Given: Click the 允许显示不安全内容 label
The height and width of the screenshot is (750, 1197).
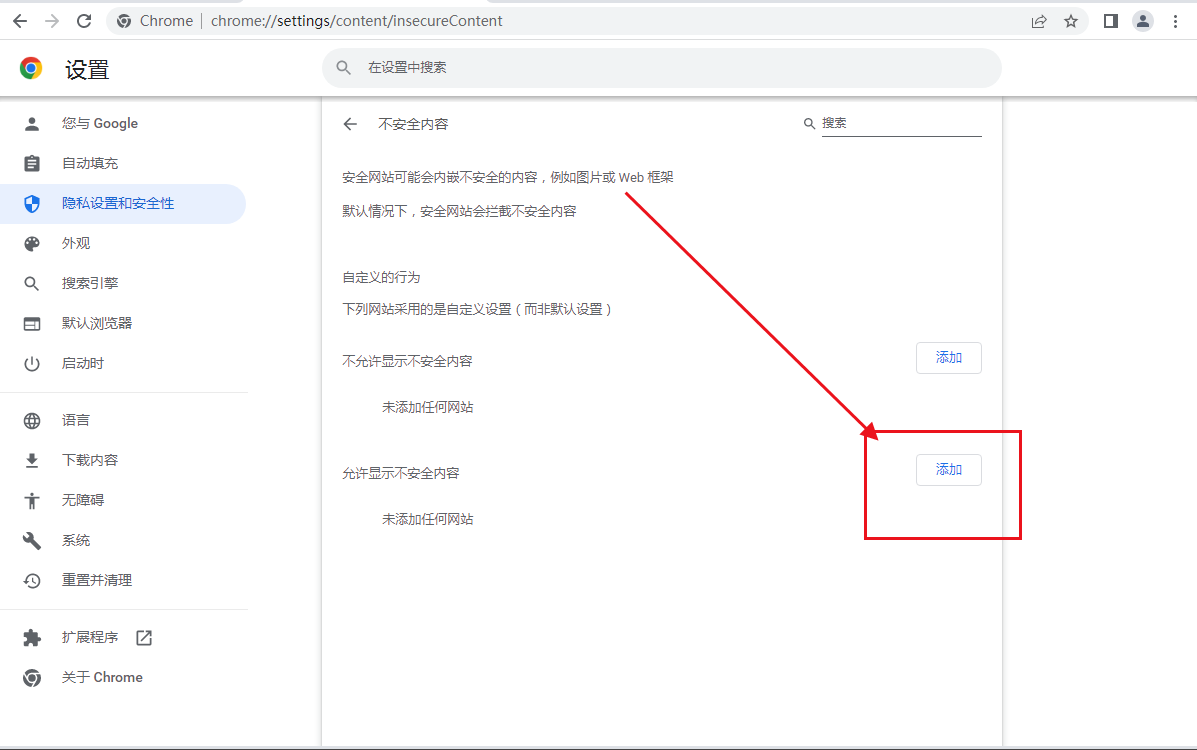Looking at the screenshot, I should (x=401, y=474).
